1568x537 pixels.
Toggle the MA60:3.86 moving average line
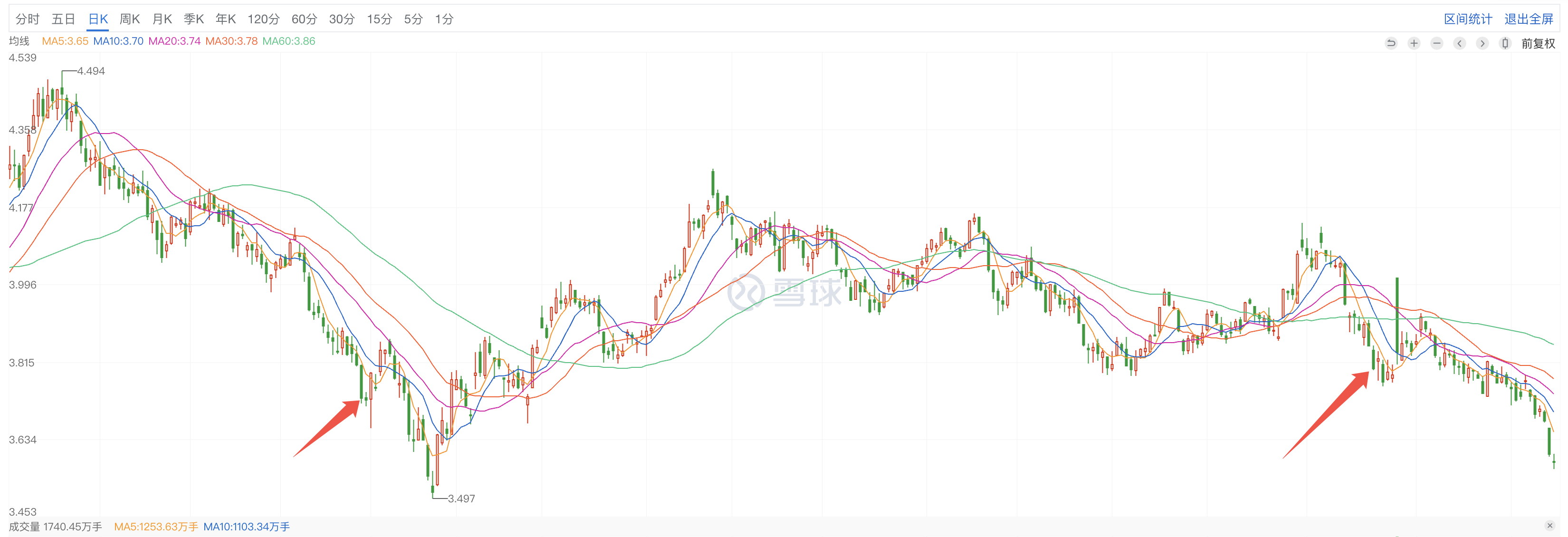(288, 41)
